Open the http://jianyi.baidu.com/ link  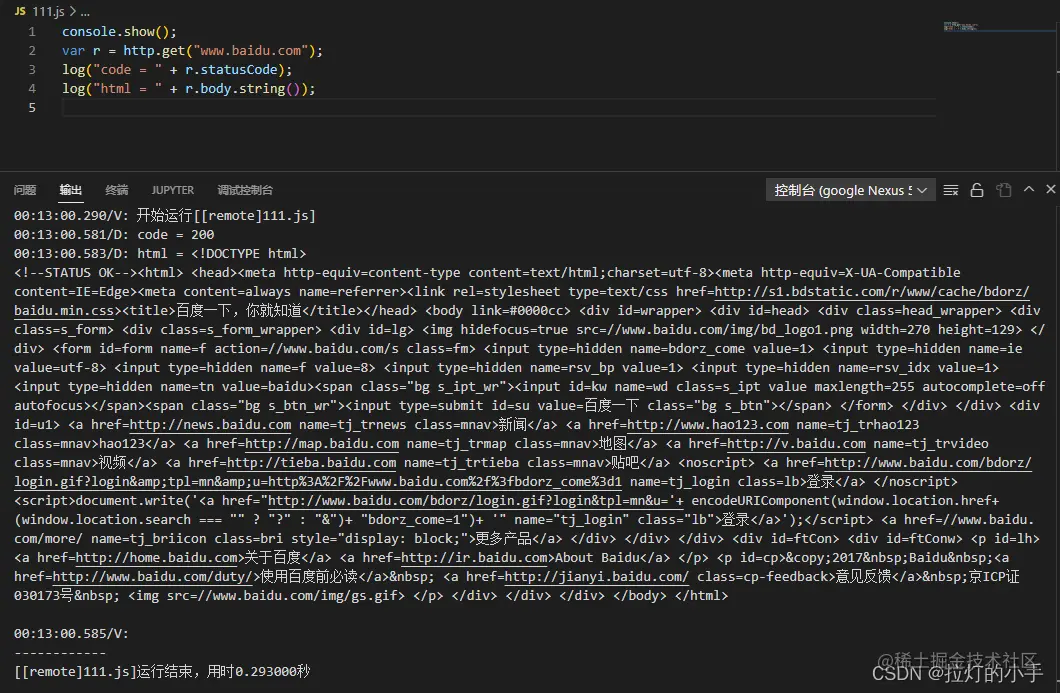pos(597,577)
